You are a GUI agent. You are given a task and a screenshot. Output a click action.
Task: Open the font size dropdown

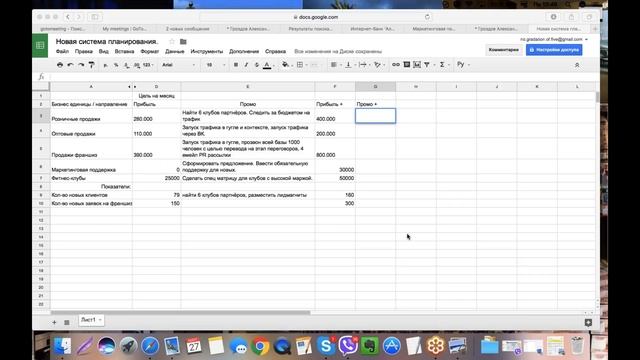[x=216, y=65]
